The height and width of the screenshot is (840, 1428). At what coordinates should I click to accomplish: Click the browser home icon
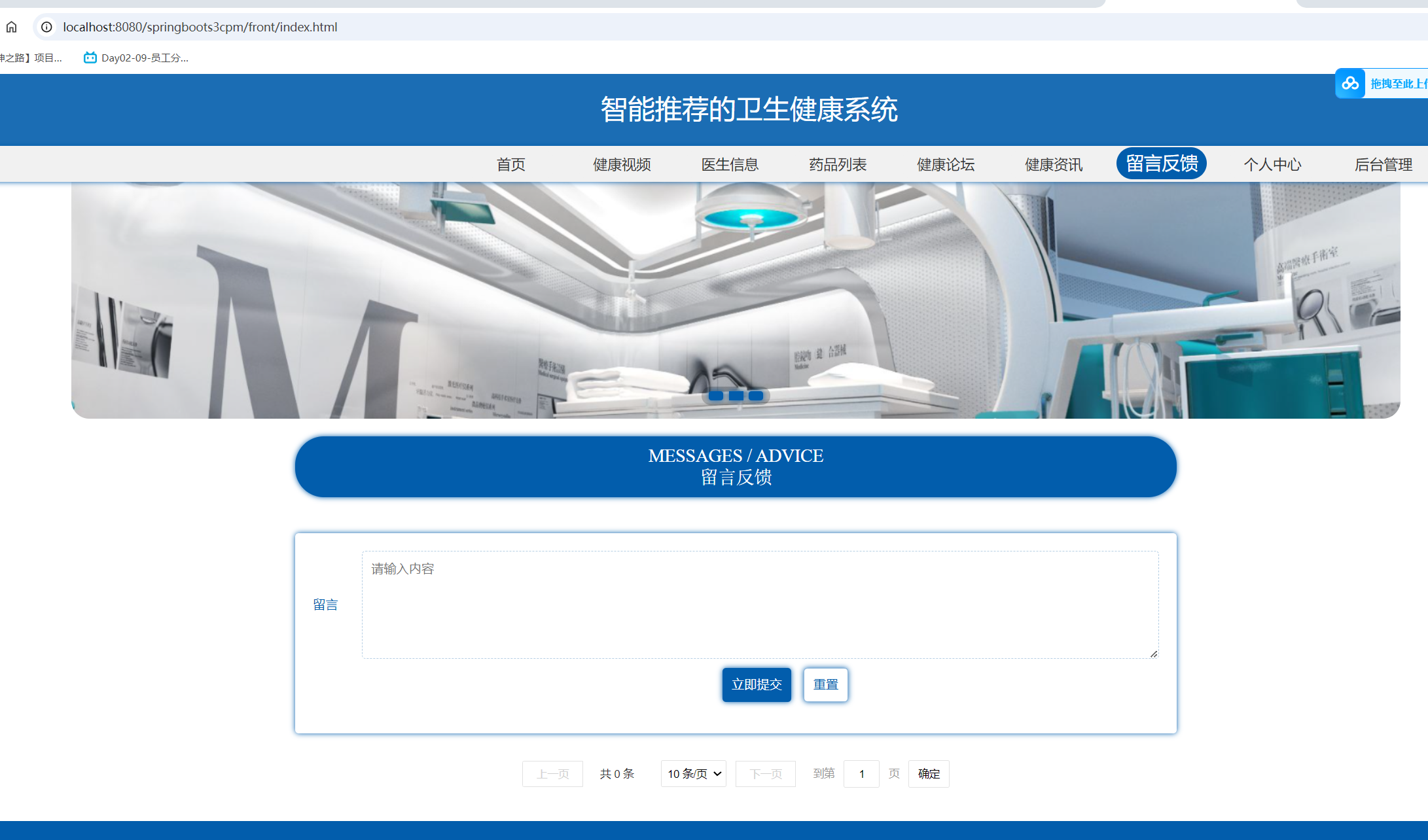(x=12, y=27)
